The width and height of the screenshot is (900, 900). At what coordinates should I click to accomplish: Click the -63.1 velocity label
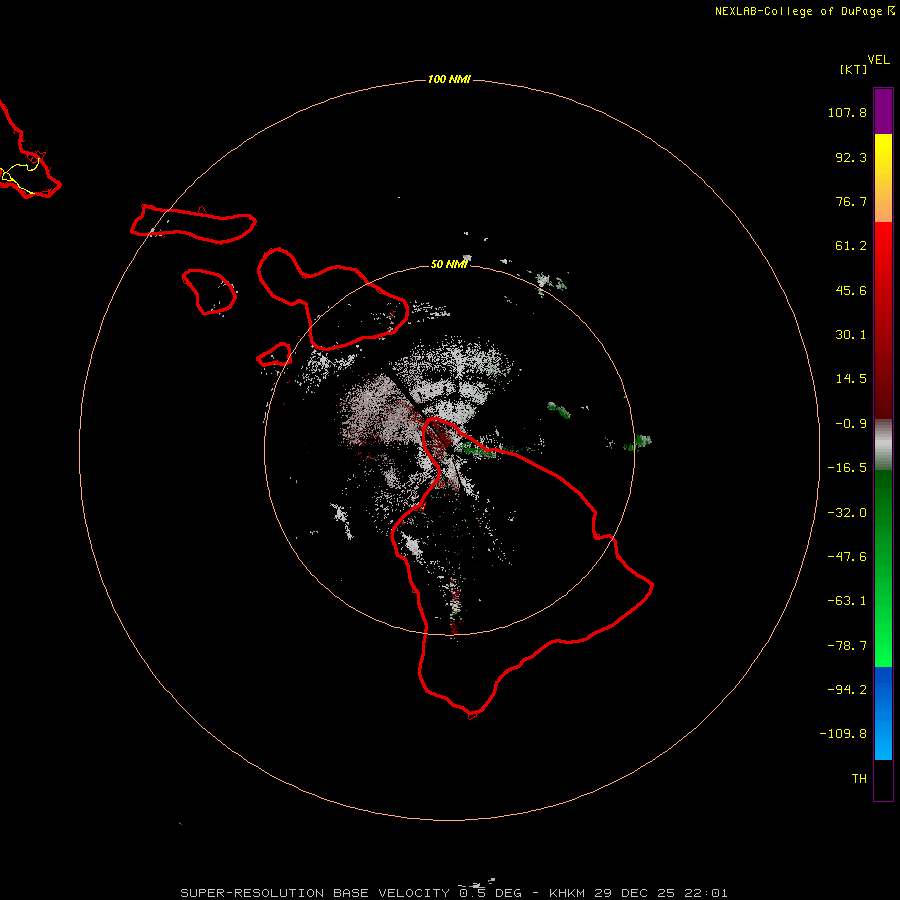tap(847, 601)
